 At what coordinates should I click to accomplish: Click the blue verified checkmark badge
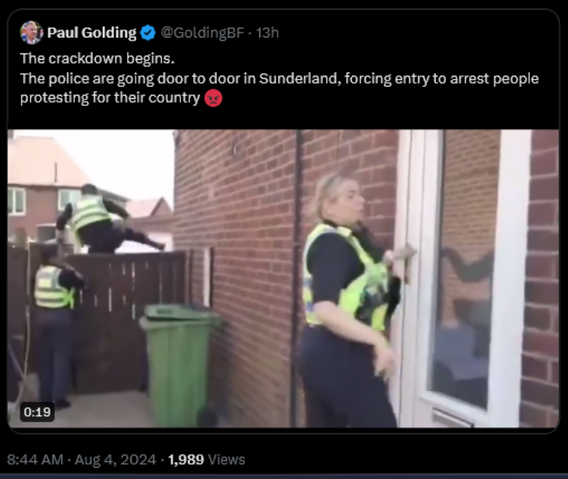point(148,33)
